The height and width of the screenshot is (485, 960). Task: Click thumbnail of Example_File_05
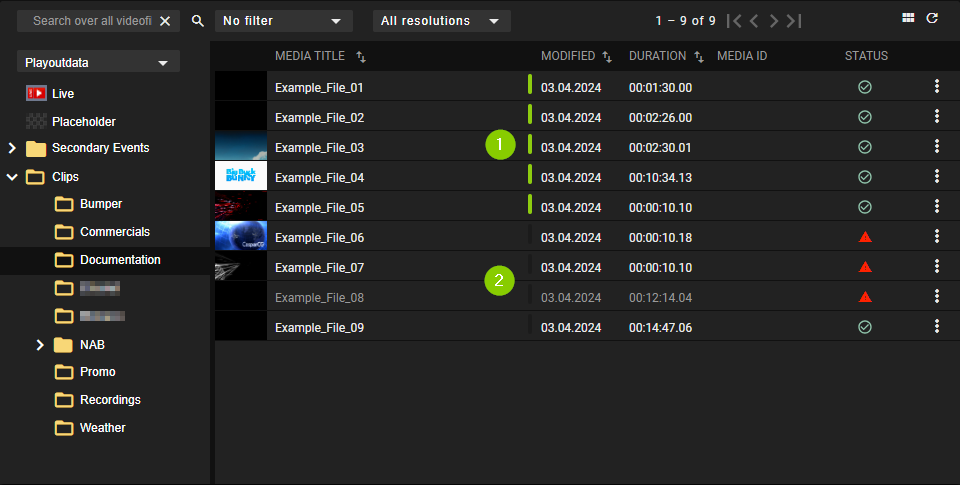[x=241, y=206]
